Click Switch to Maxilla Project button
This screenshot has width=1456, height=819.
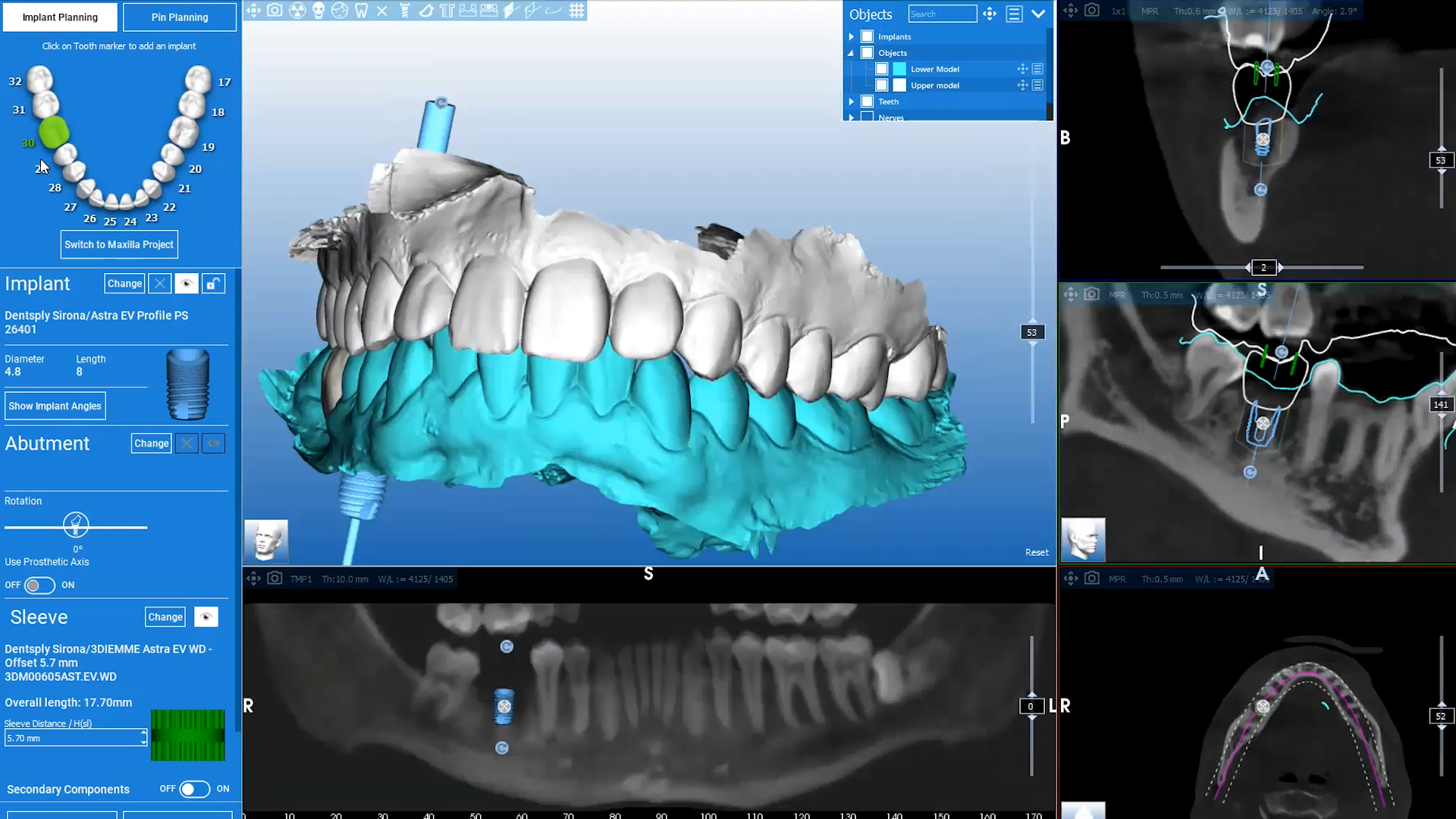[x=119, y=245]
